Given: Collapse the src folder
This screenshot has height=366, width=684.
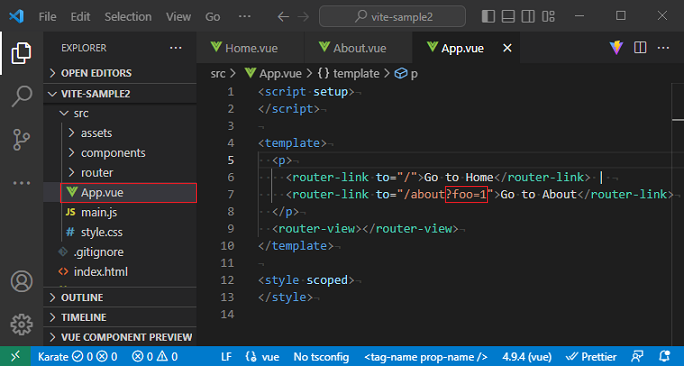Looking at the screenshot, I should pos(120,113).
